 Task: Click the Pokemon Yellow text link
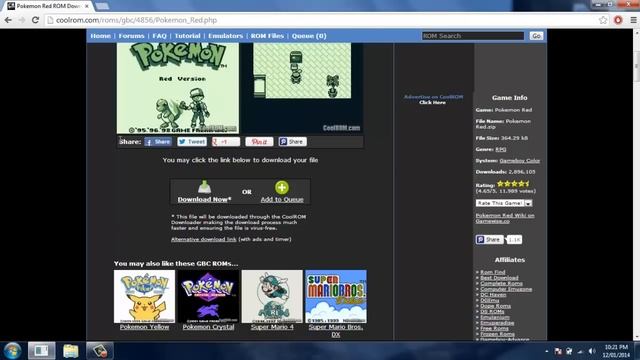point(144,327)
